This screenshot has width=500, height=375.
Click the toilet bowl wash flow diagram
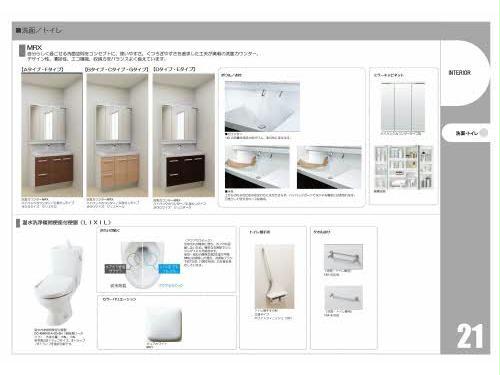pos(143,264)
